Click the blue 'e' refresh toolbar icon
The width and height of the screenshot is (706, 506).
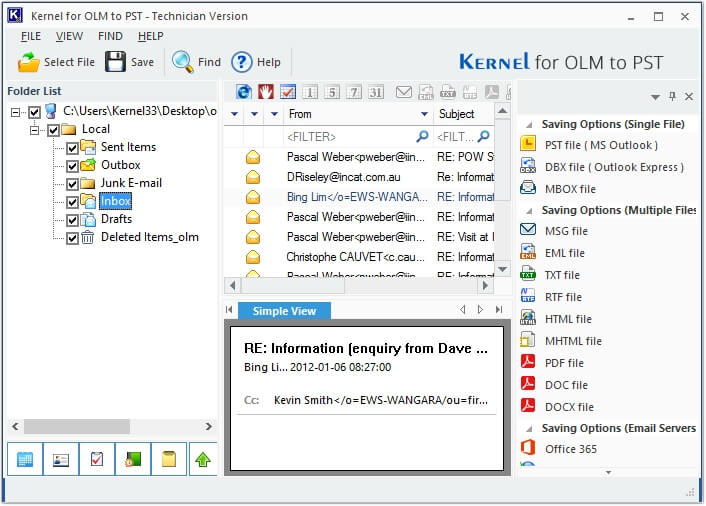pyautogui.click(x=244, y=92)
